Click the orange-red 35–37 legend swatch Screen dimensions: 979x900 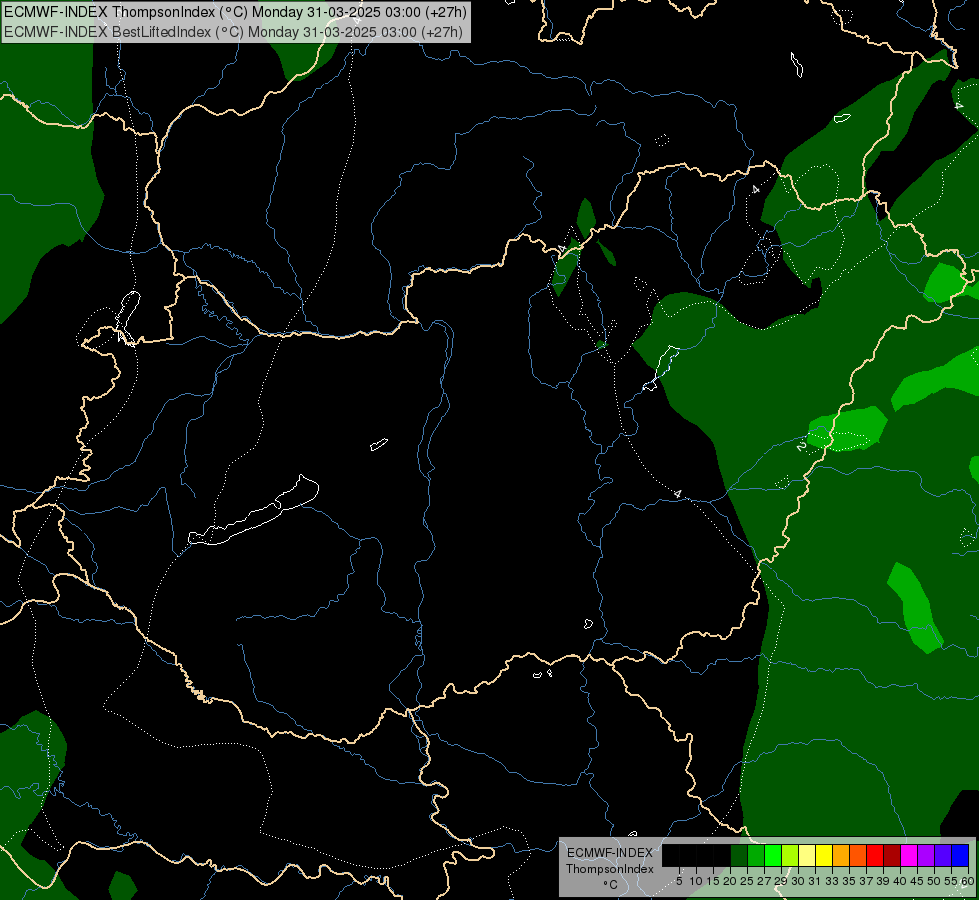tap(858, 855)
